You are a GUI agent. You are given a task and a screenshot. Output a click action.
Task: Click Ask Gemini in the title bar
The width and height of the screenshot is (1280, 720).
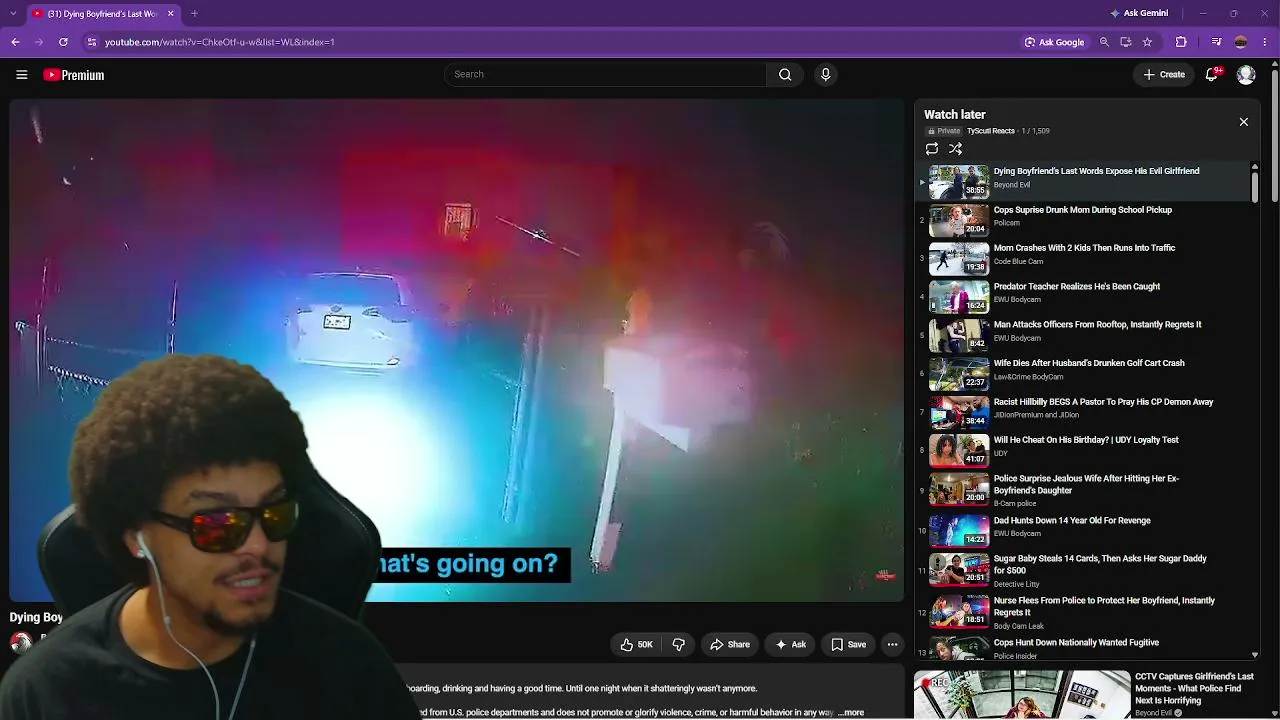(x=1139, y=14)
